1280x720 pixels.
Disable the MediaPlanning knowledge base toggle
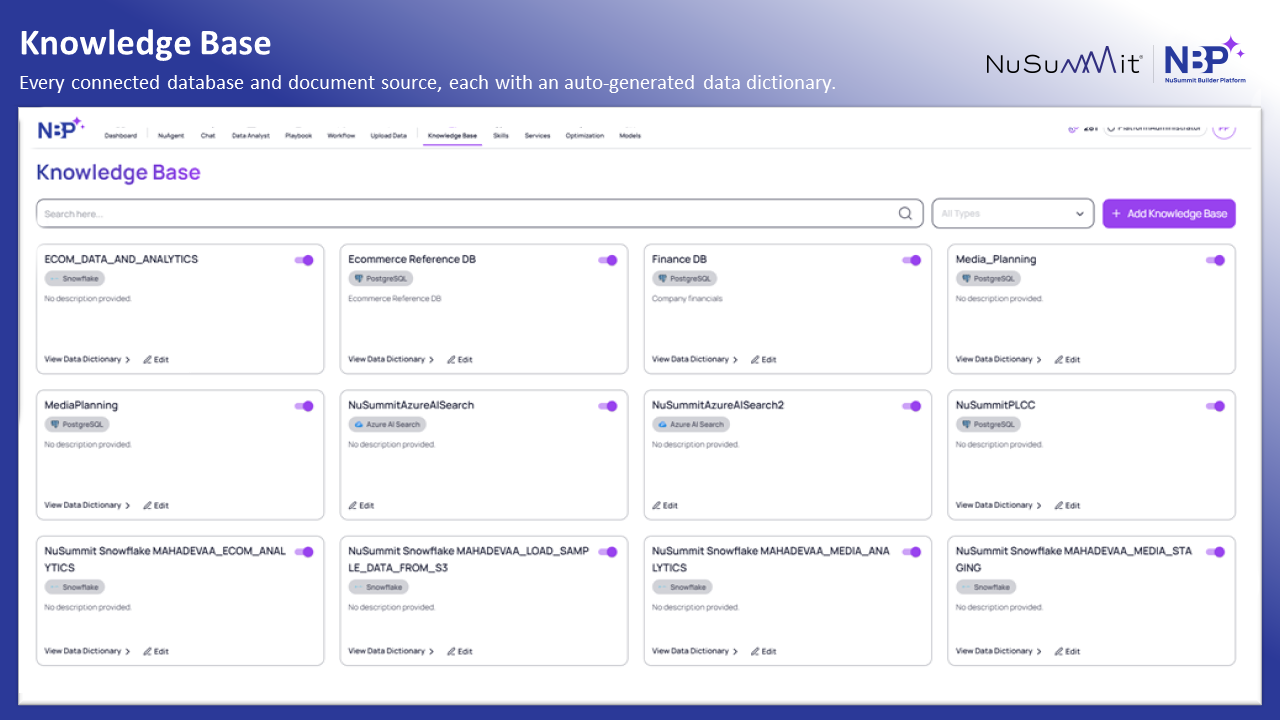(304, 406)
